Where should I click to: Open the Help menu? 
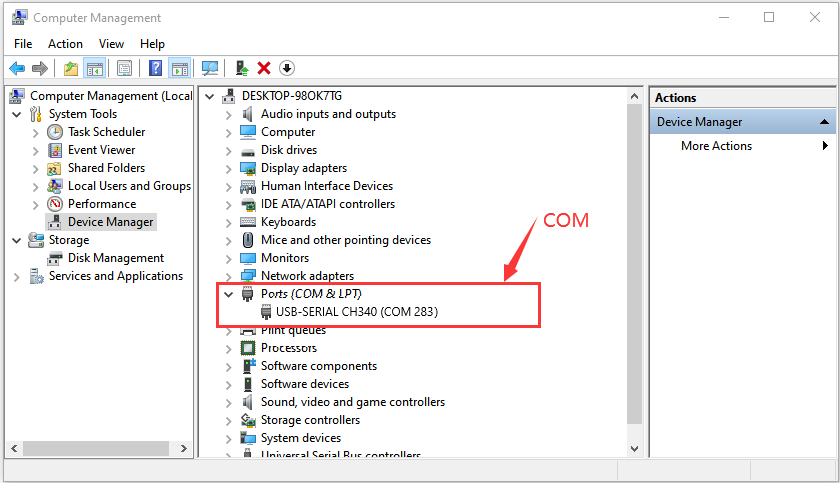(x=152, y=44)
